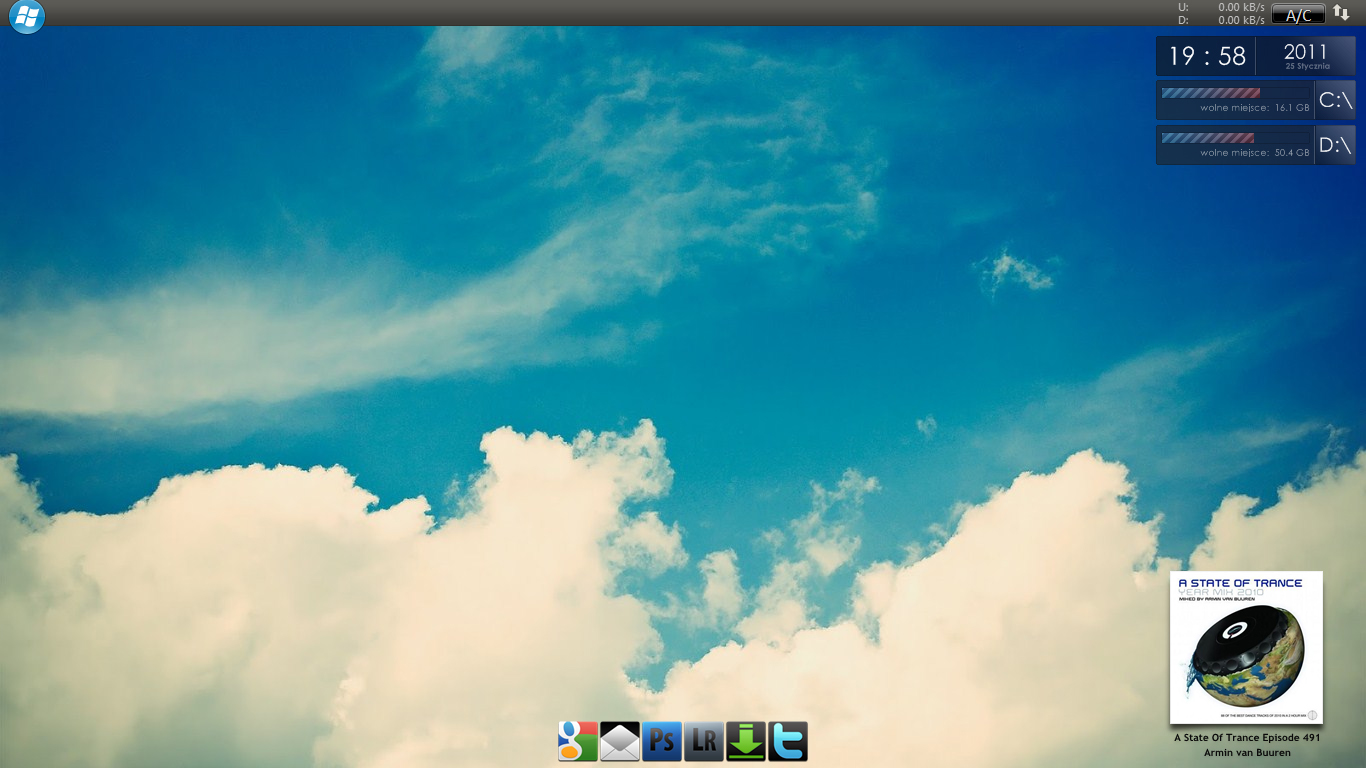Viewport: 1366px width, 768px height.
Task: Open the mail envelope dock icon
Action: coord(620,741)
